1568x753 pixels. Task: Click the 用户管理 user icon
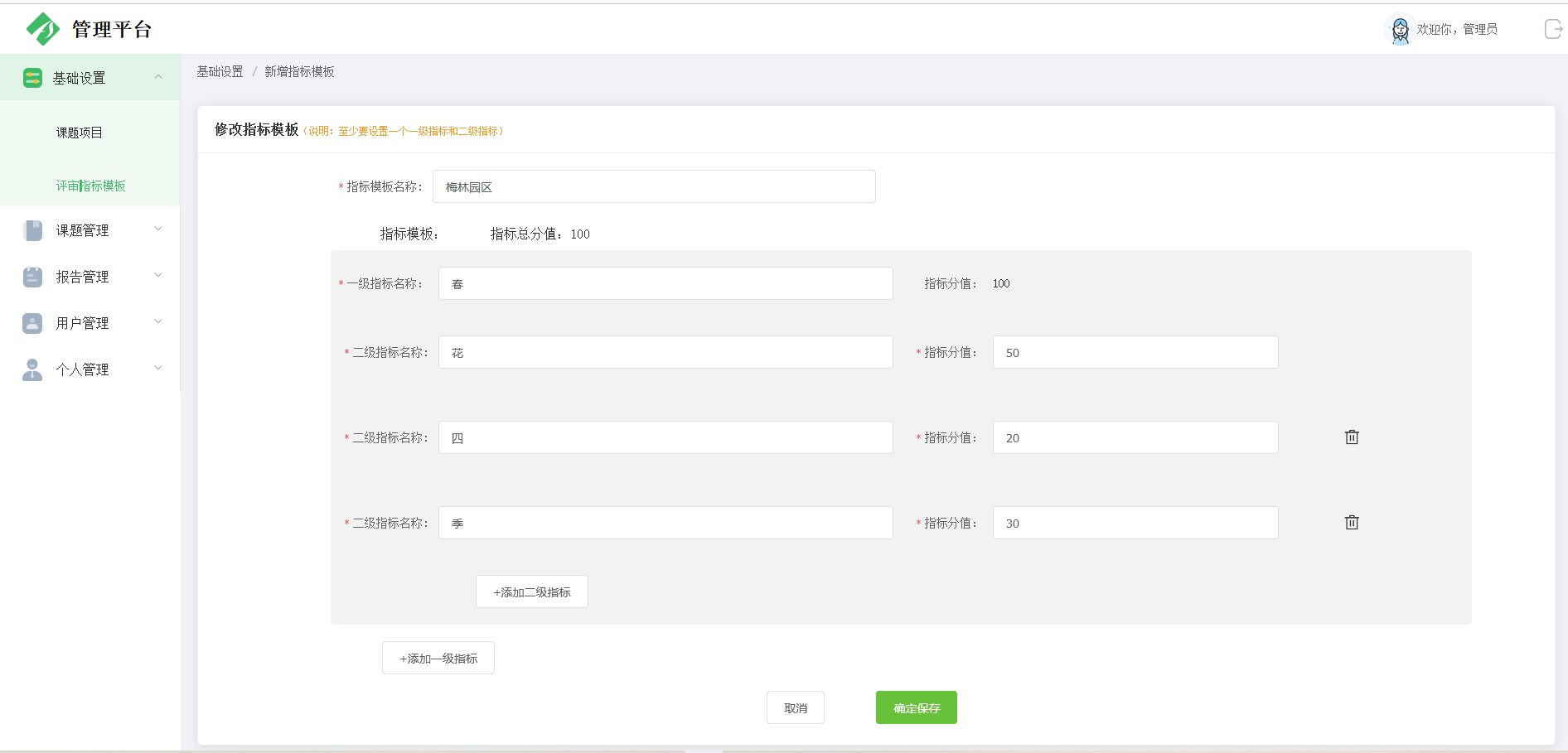click(x=32, y=323)
